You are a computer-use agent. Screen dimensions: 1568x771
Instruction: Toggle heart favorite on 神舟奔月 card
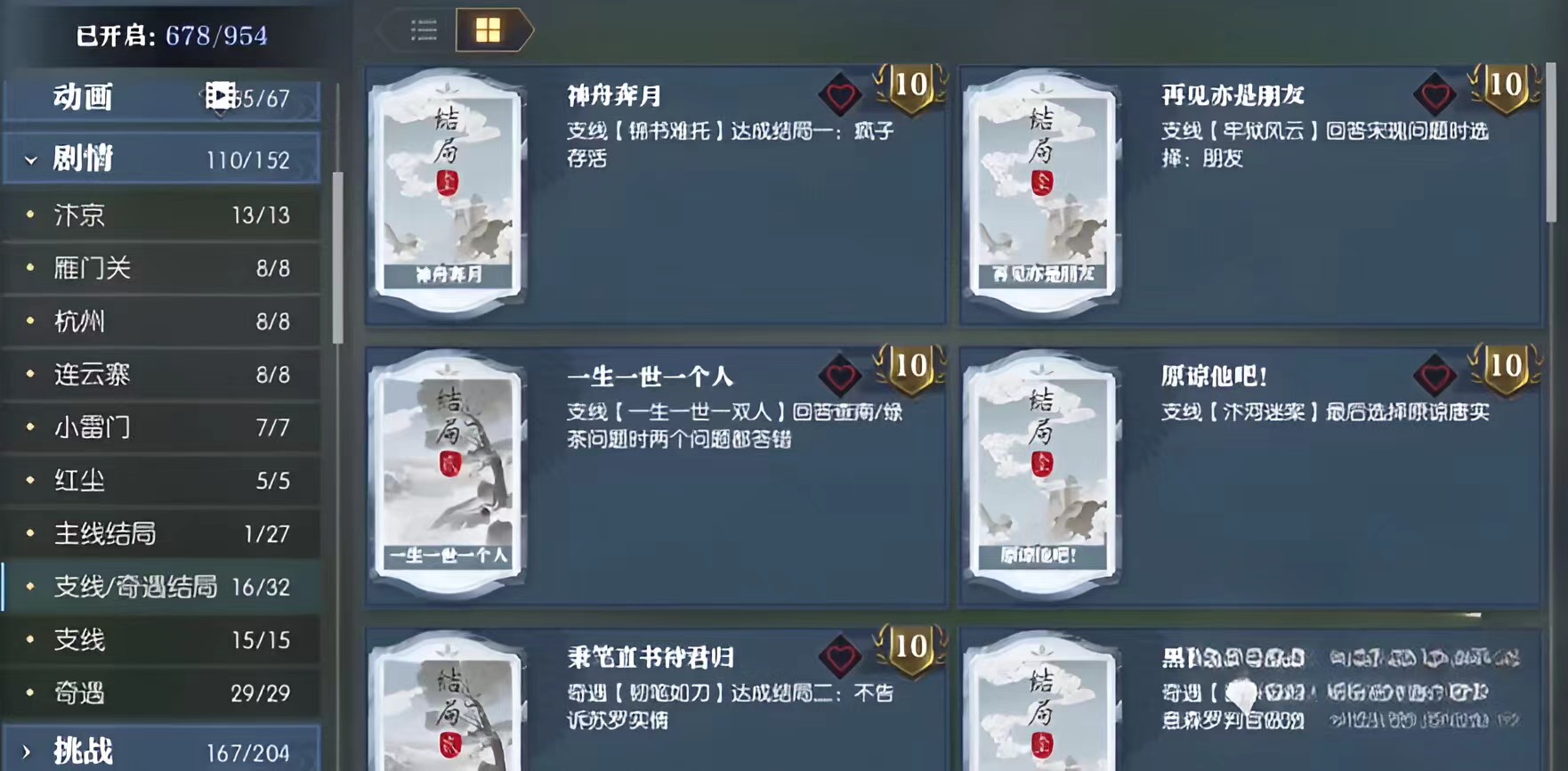[840, 95]
